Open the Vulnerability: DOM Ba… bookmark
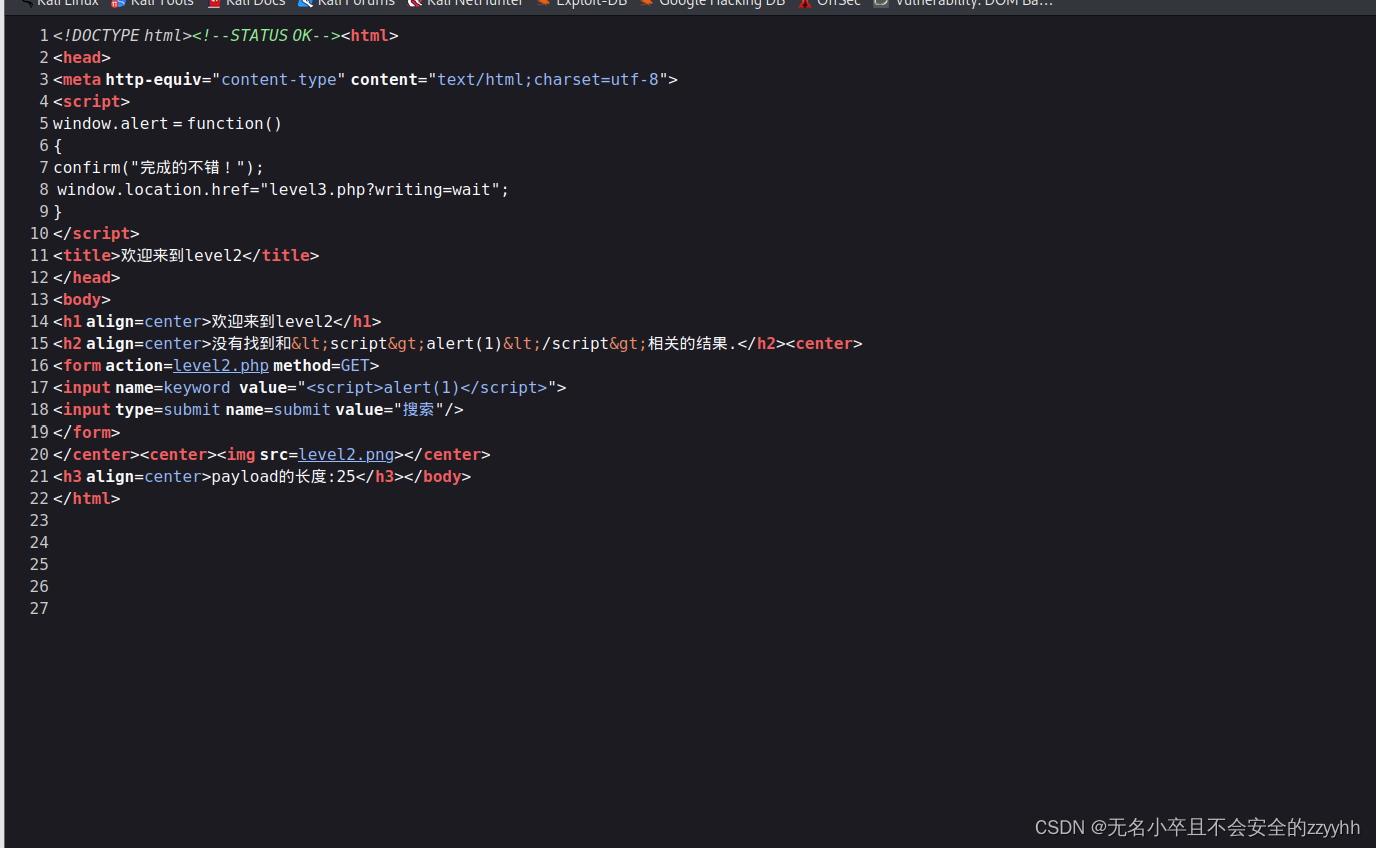This screenshot has width=1376, height=848. tap(963, 3)
